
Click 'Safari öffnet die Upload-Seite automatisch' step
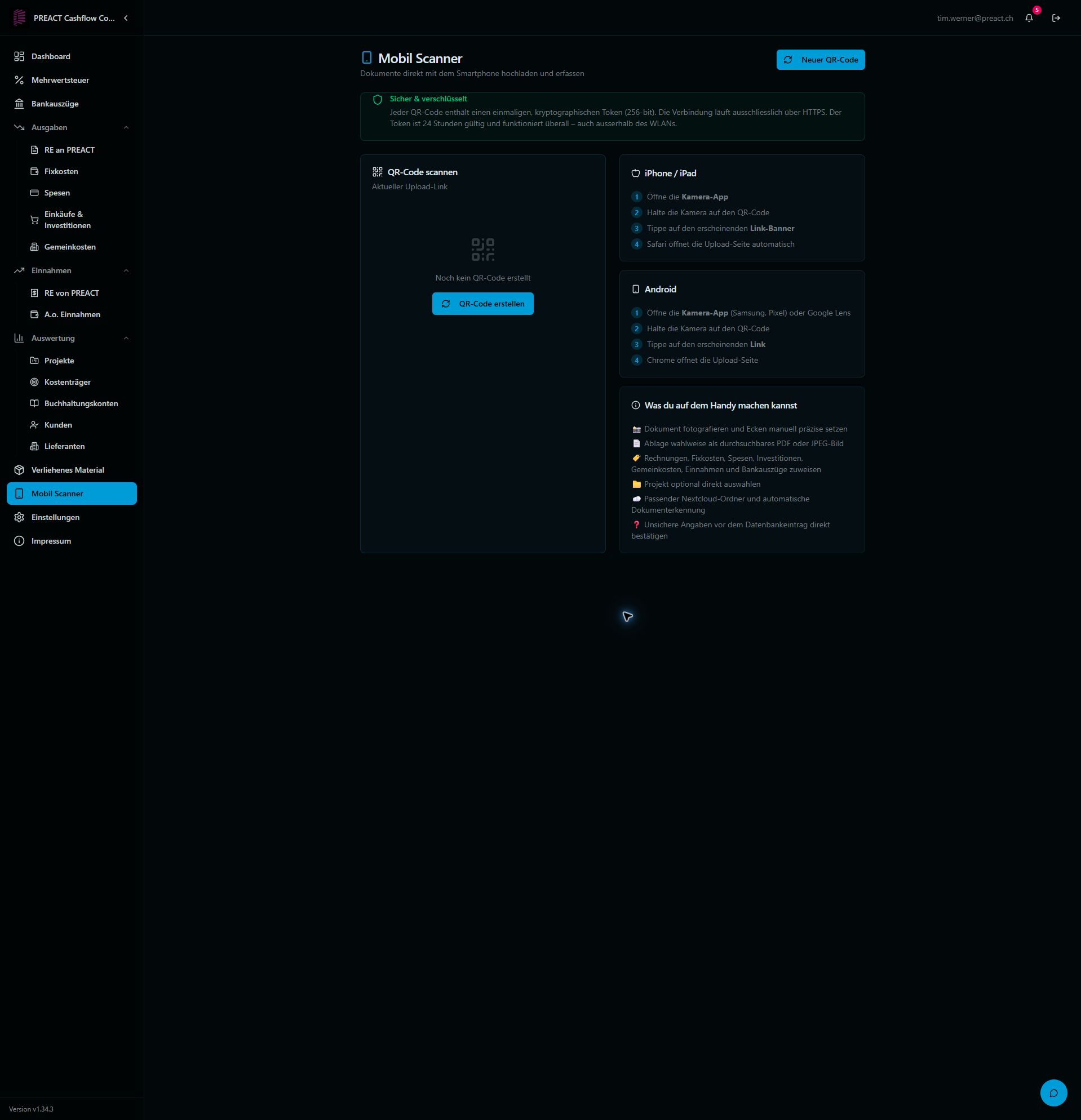pyautogui.click(x=720, y=244)
